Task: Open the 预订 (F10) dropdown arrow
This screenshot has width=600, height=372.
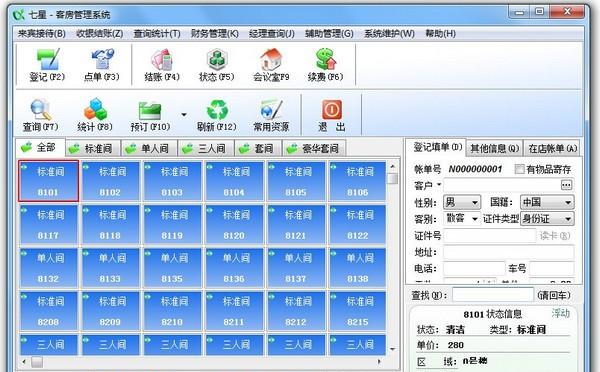Action: [184, 114]
